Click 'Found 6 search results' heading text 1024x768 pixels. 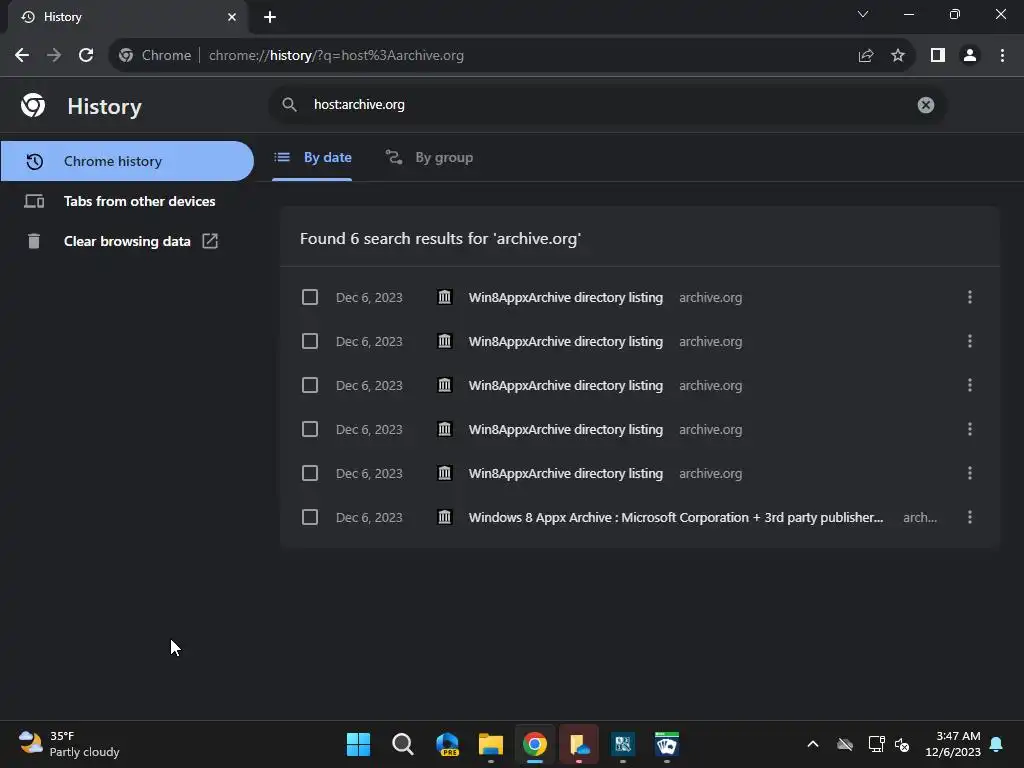440,239
